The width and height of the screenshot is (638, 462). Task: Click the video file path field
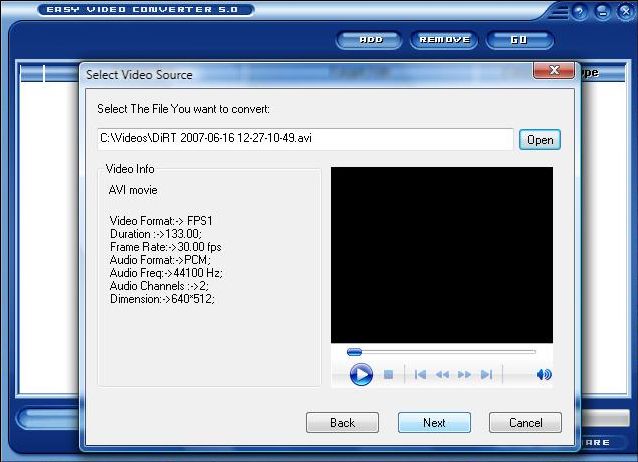[x=304, y=139]
